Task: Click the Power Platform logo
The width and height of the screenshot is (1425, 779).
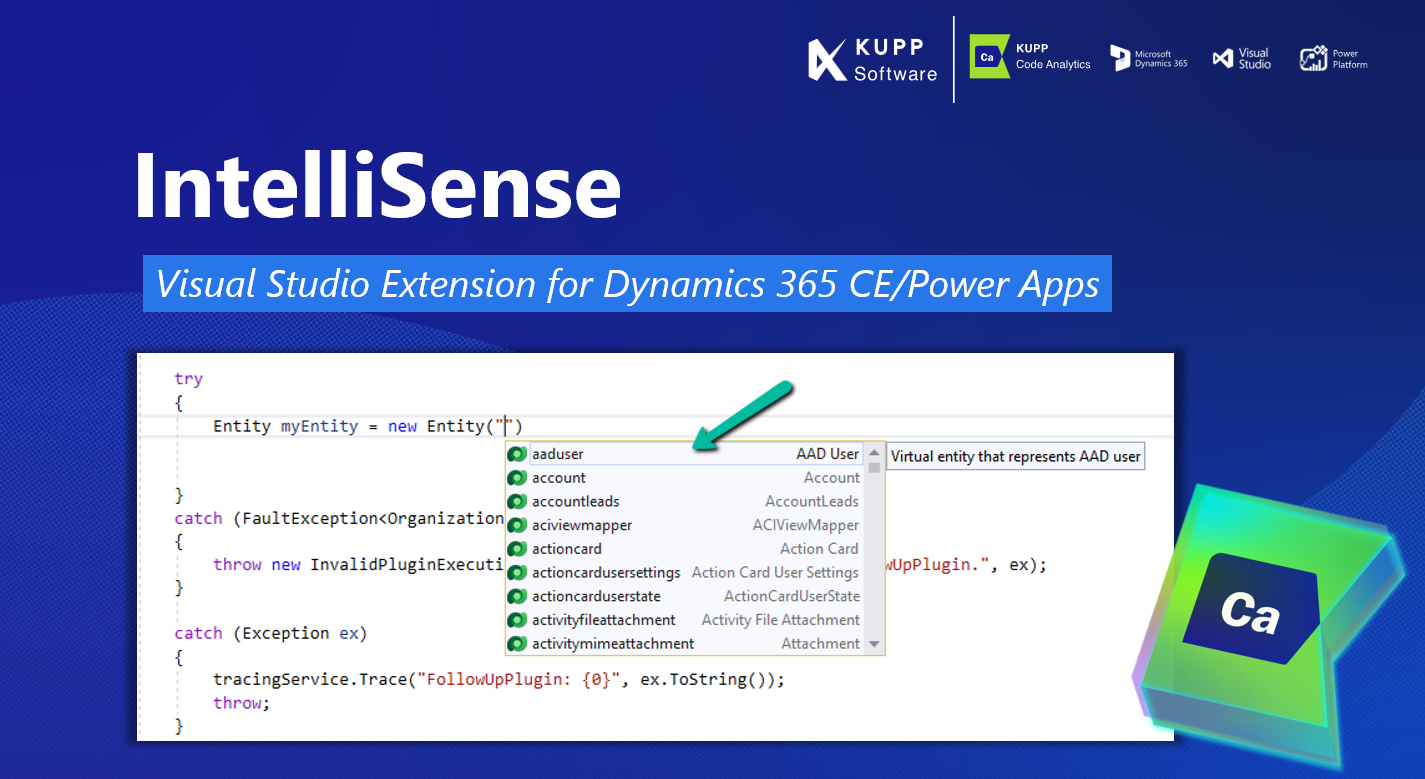Action: pyautogui.click(x=1333, y=59)
